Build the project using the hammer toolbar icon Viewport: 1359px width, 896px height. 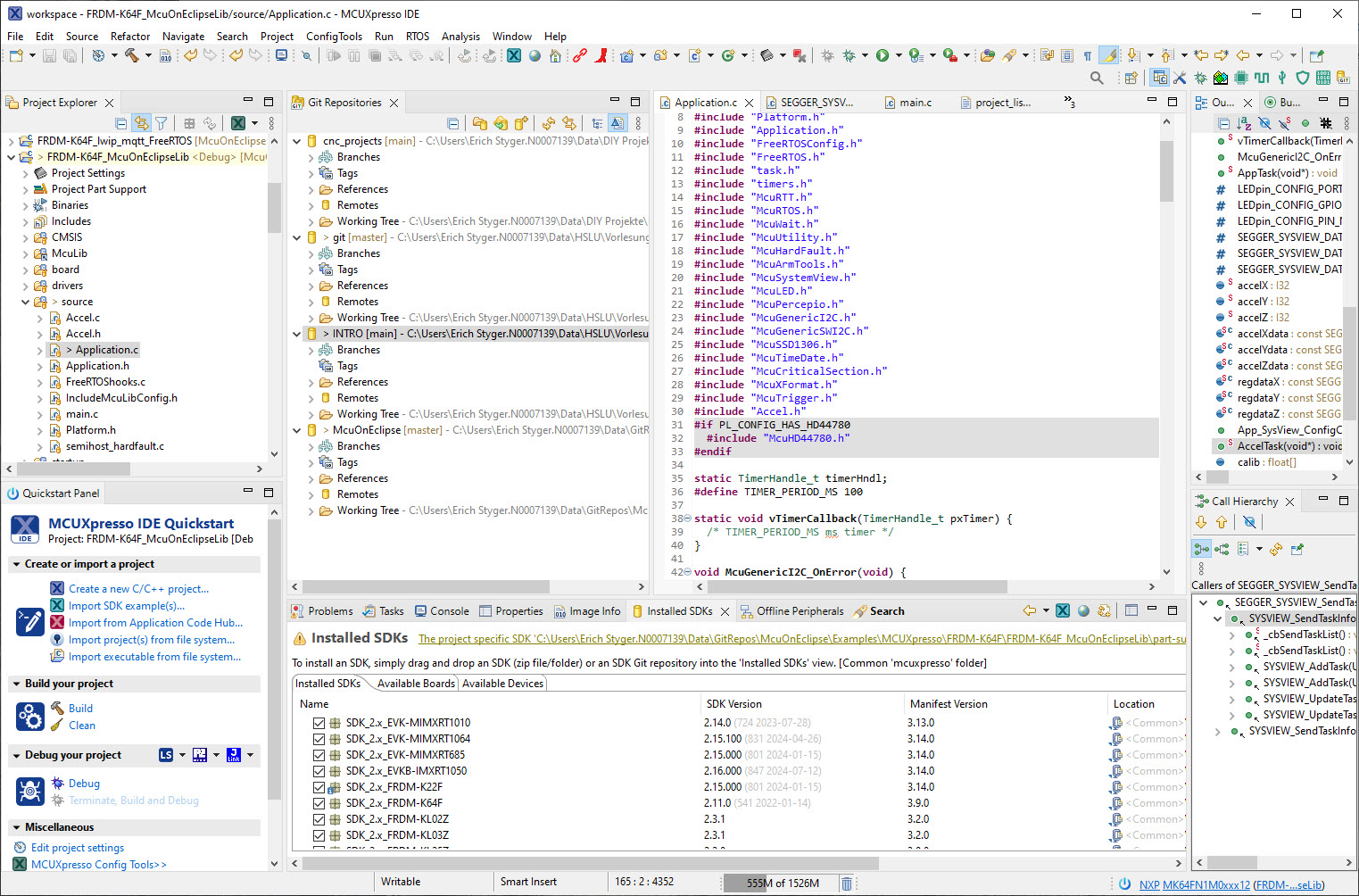pyautogui.click(x=132, y=54)
